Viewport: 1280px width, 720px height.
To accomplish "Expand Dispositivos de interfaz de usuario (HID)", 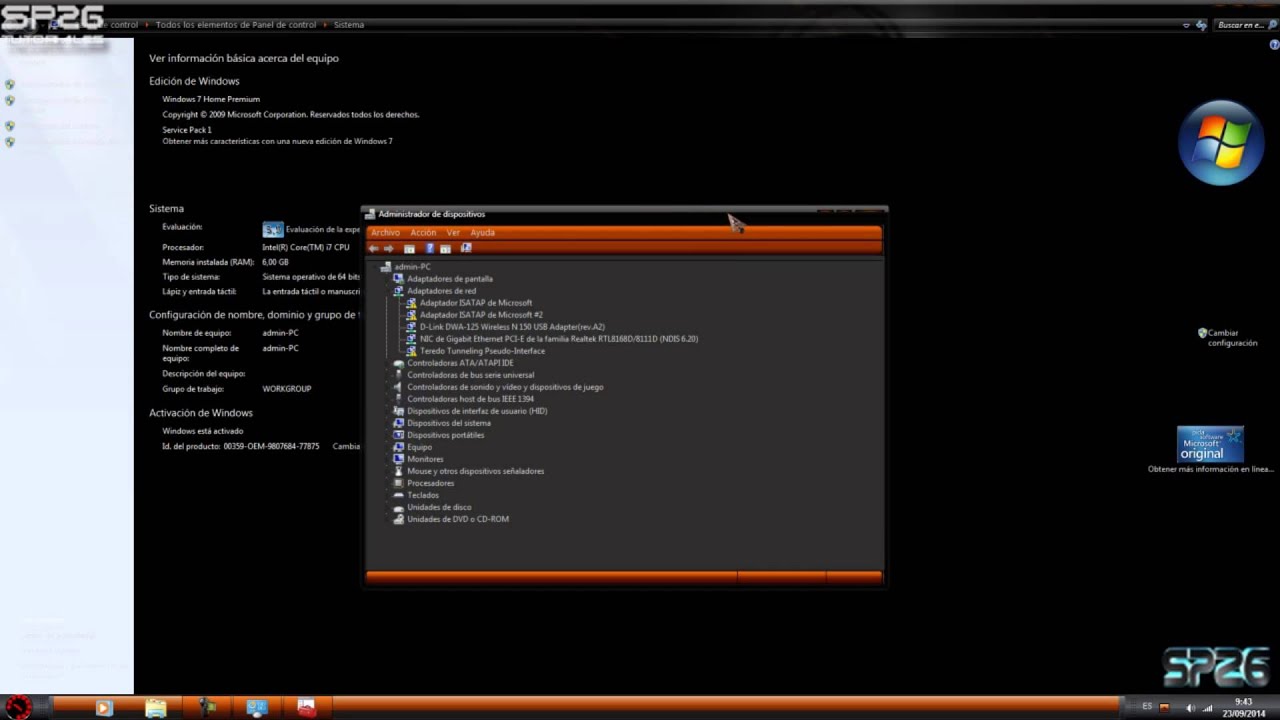I will click(x=388, y=411).
